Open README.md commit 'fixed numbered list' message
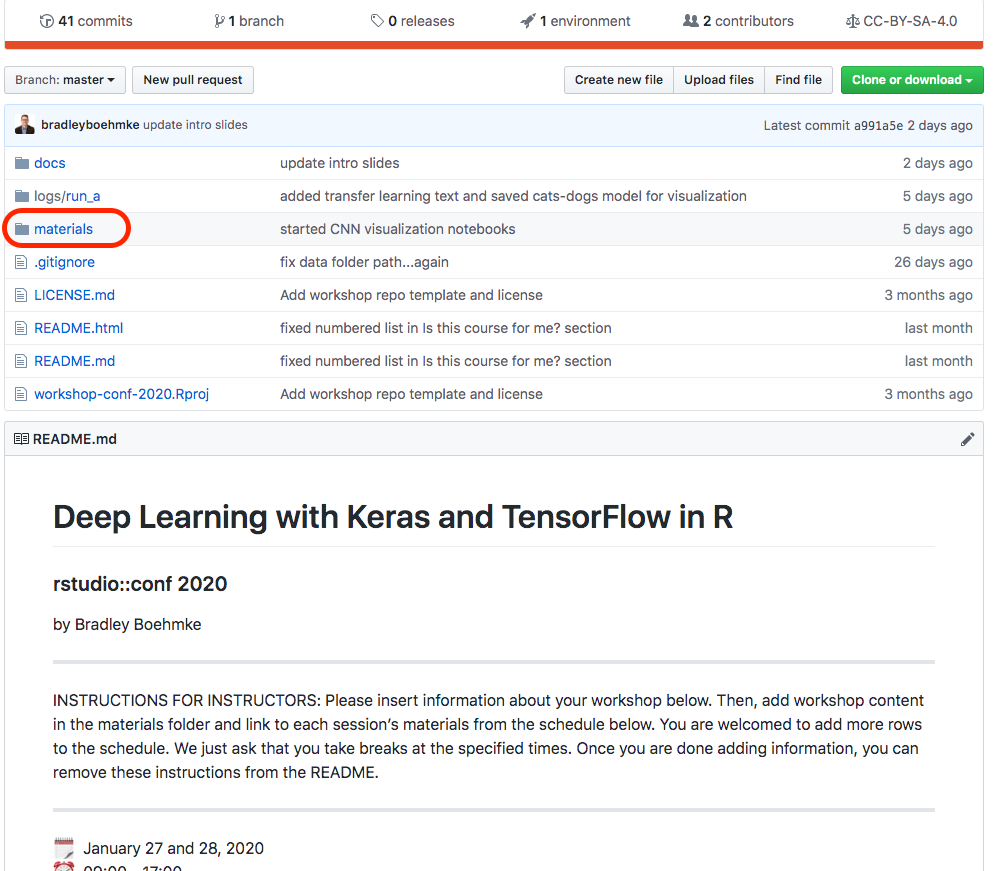Screen dimensions: 996x871 coord(446,361)
